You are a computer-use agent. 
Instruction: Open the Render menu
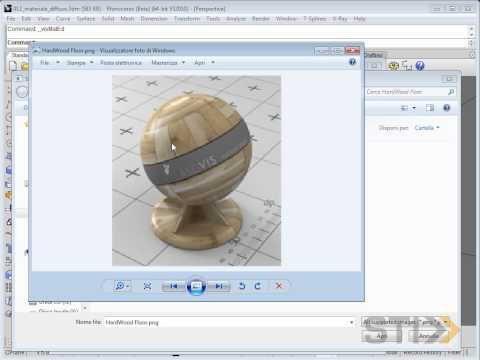(x=261, y=19)
